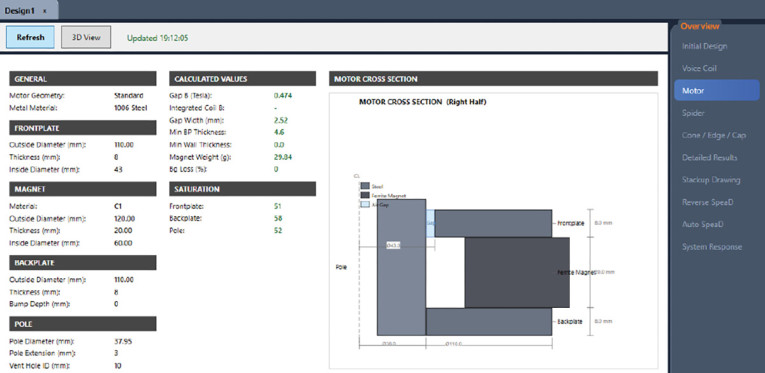Select the Motor sidebar item
The width and height of the screenshot is (765, 373).
click(x=717, y=91)
